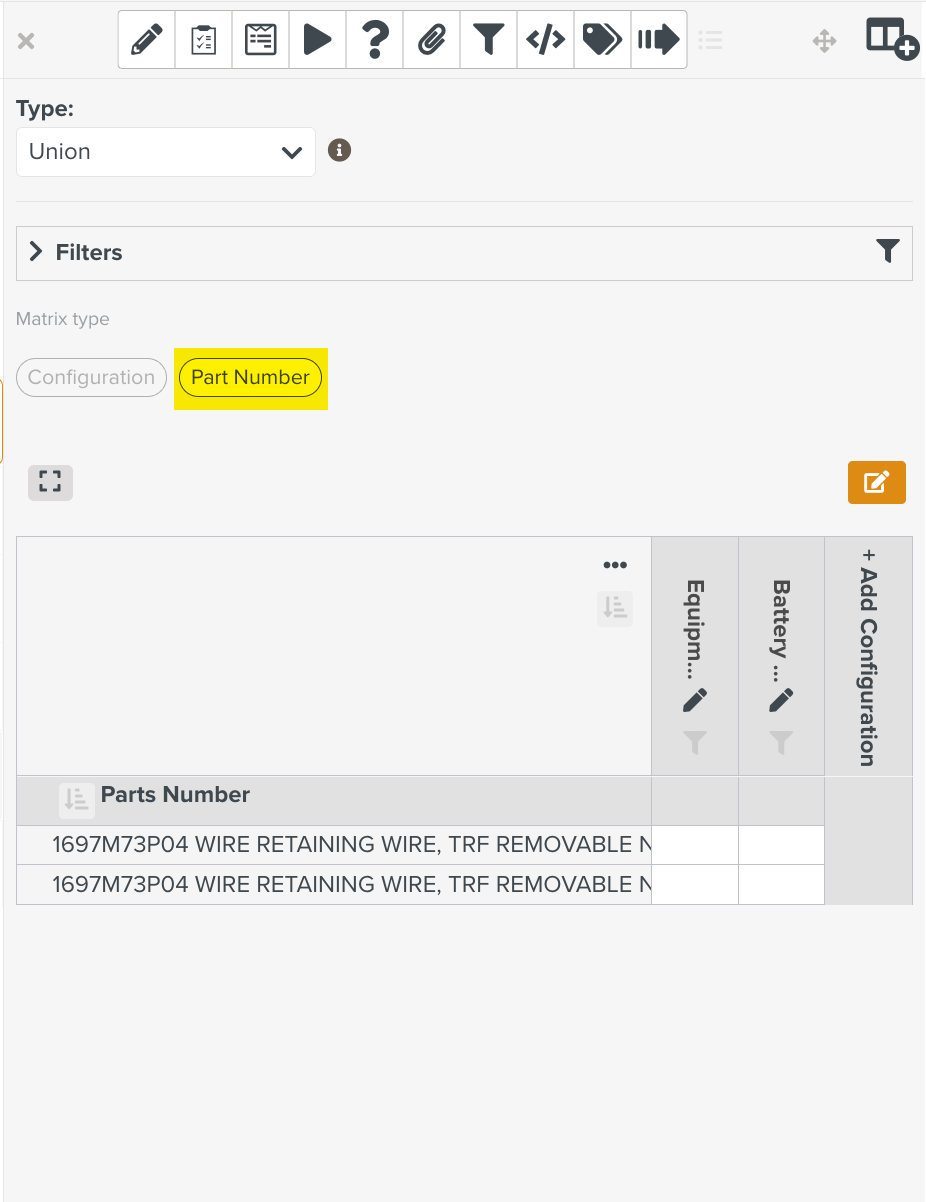Click the paperclip attachment icon

[x=432, y=40]
